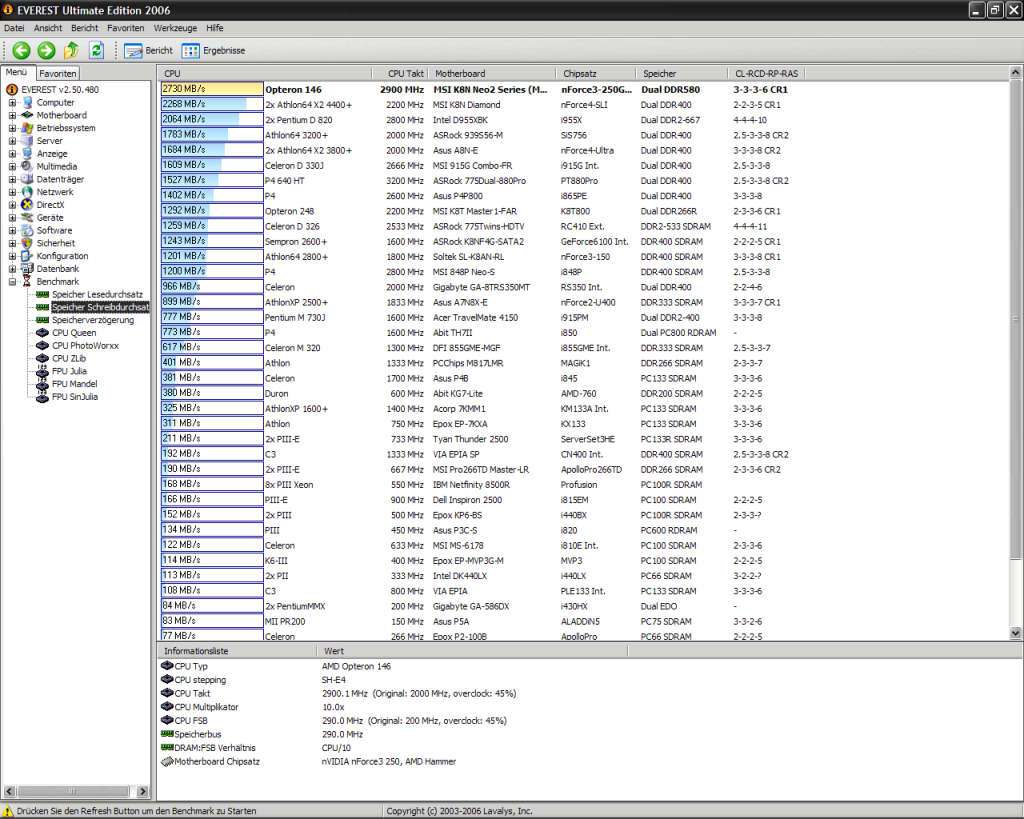Screen dimensions: 1024x819
Task: Sort by the Motherboard column header
Action: (492, 73)
